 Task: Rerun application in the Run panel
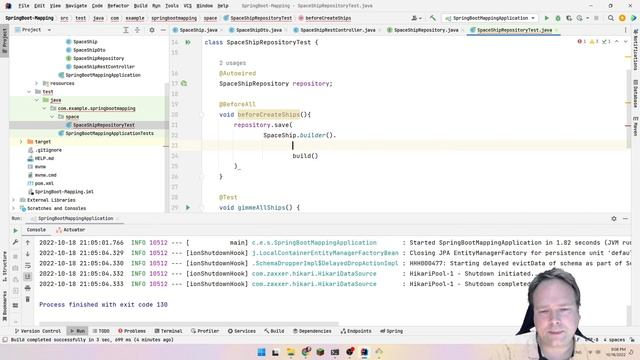16,231
